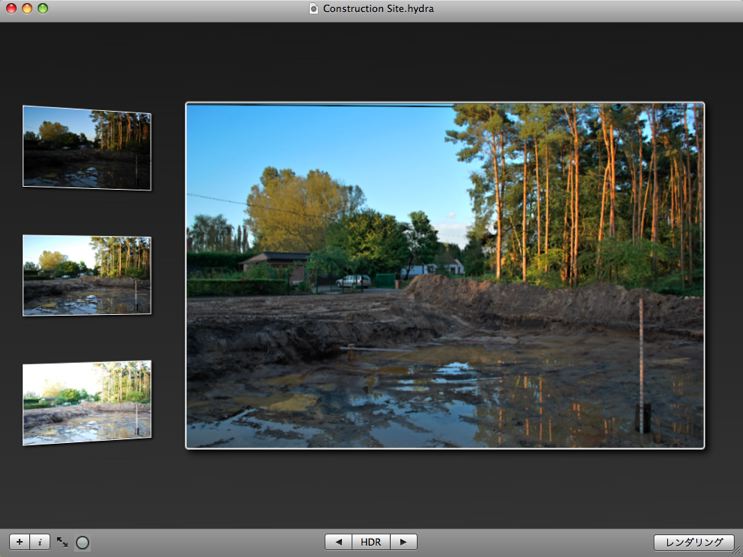This screenshot has width=743, height=557.
Task: Select the middle exposure thumbnail
Action: [x=87, y=275]
